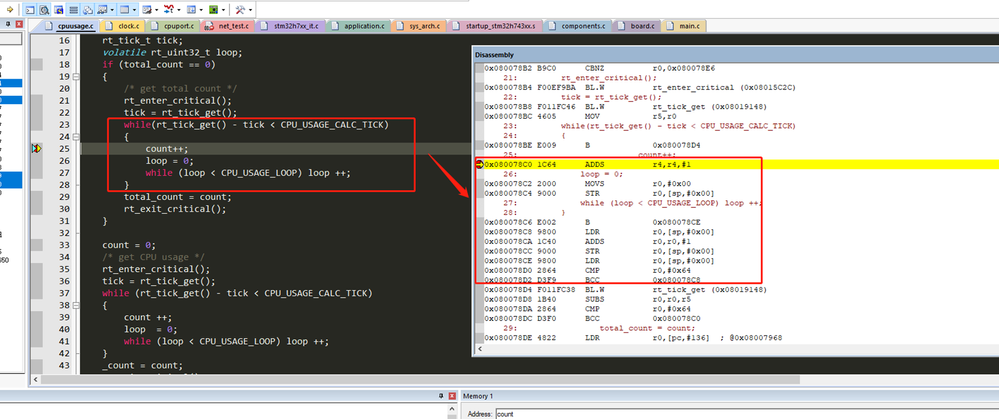
Task: Open the Toolbox hammer-and-wrench icon
Action: pos(240,10)
